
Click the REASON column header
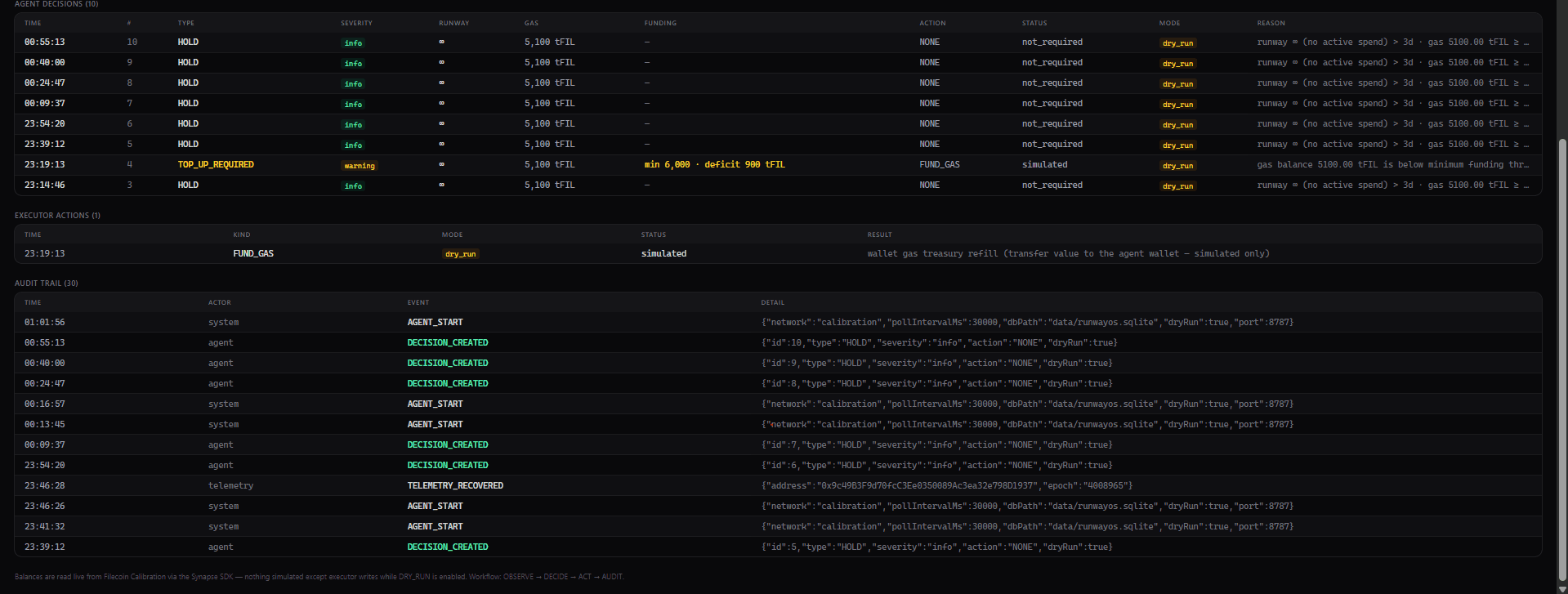[x=1271, y=23]
